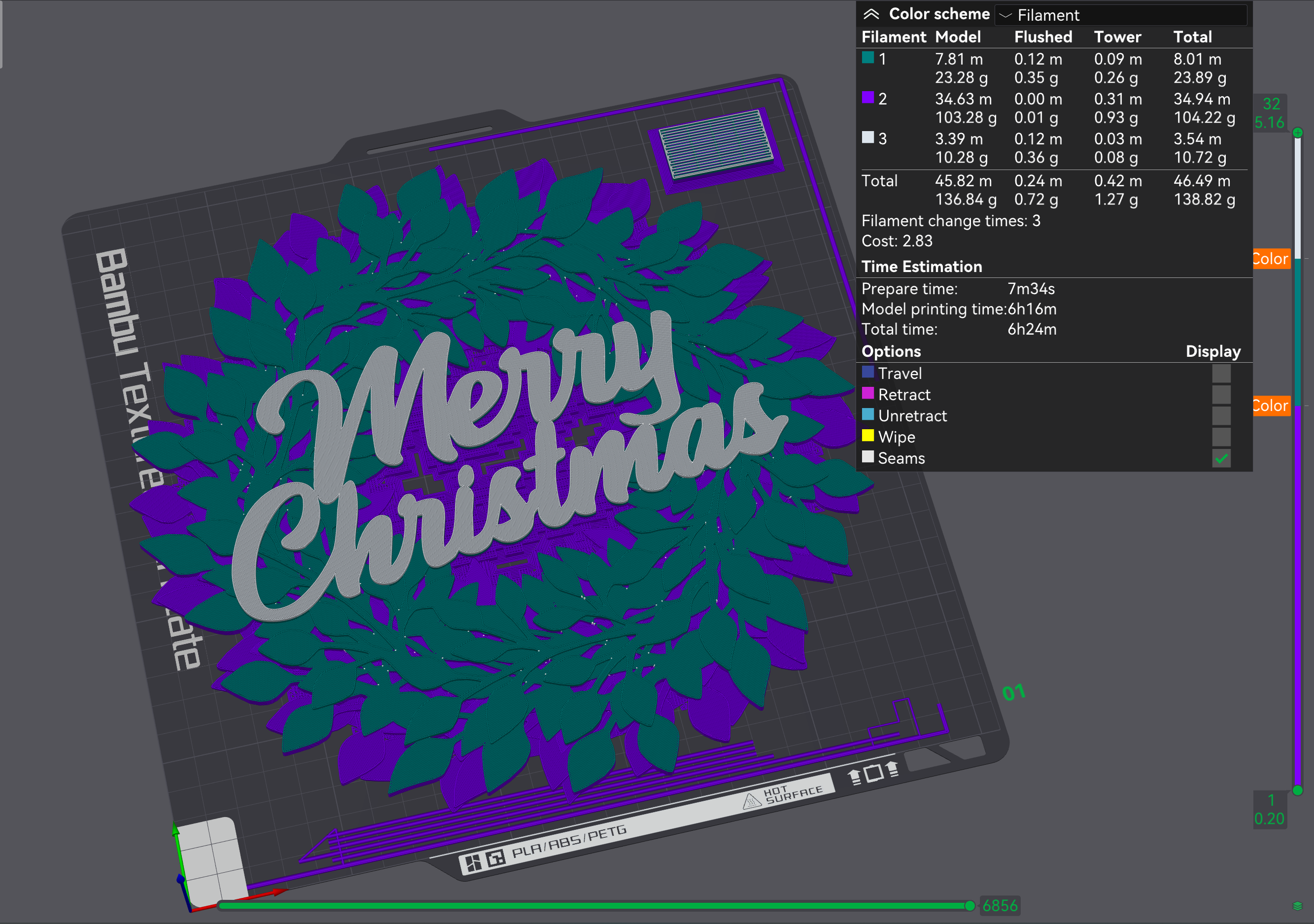Click the bottom layer slider handle
Image resolution: width=1314 pixels, height=924 pixels.
point(1297,790)
